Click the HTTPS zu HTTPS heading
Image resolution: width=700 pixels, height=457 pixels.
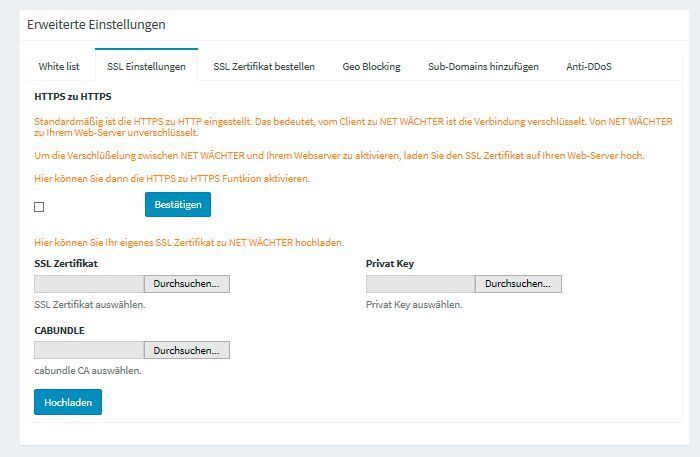tap(73, 96)
